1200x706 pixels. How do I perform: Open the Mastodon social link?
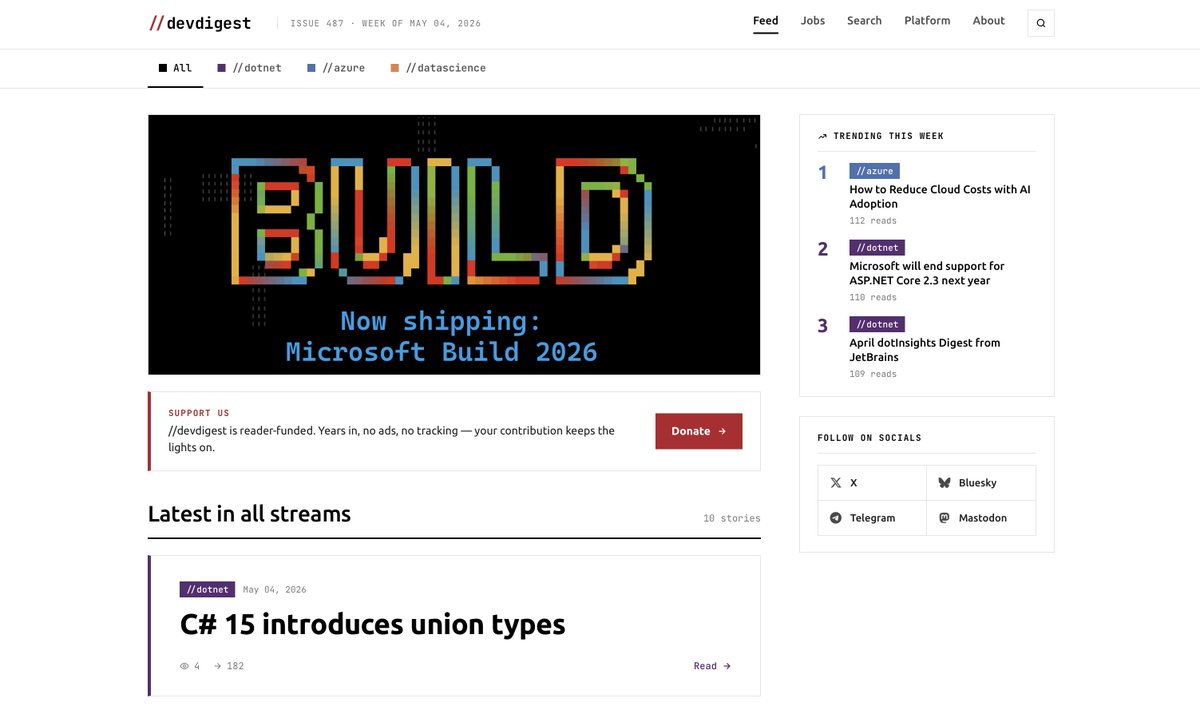click(x=981, y=518)
